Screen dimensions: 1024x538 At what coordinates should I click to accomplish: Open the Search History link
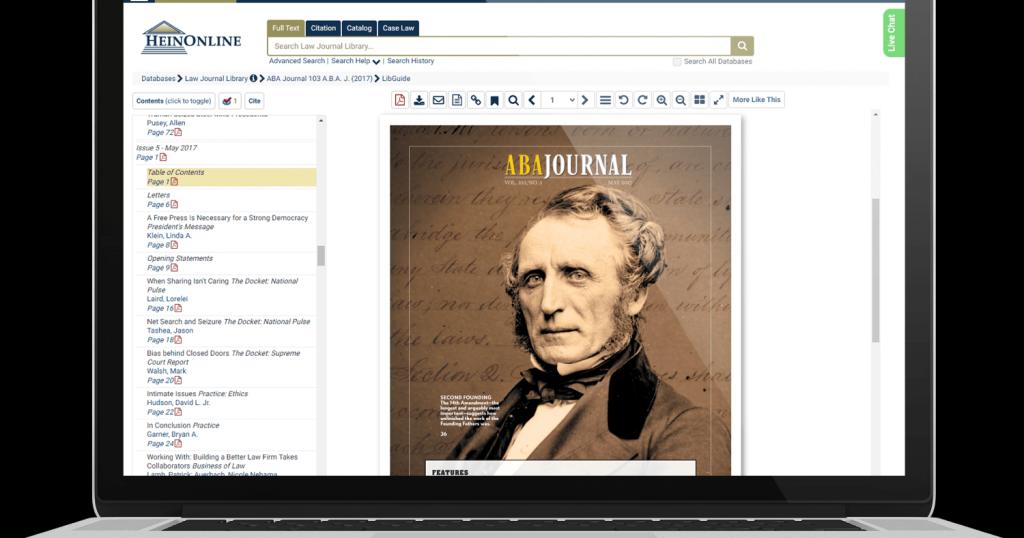410,61
